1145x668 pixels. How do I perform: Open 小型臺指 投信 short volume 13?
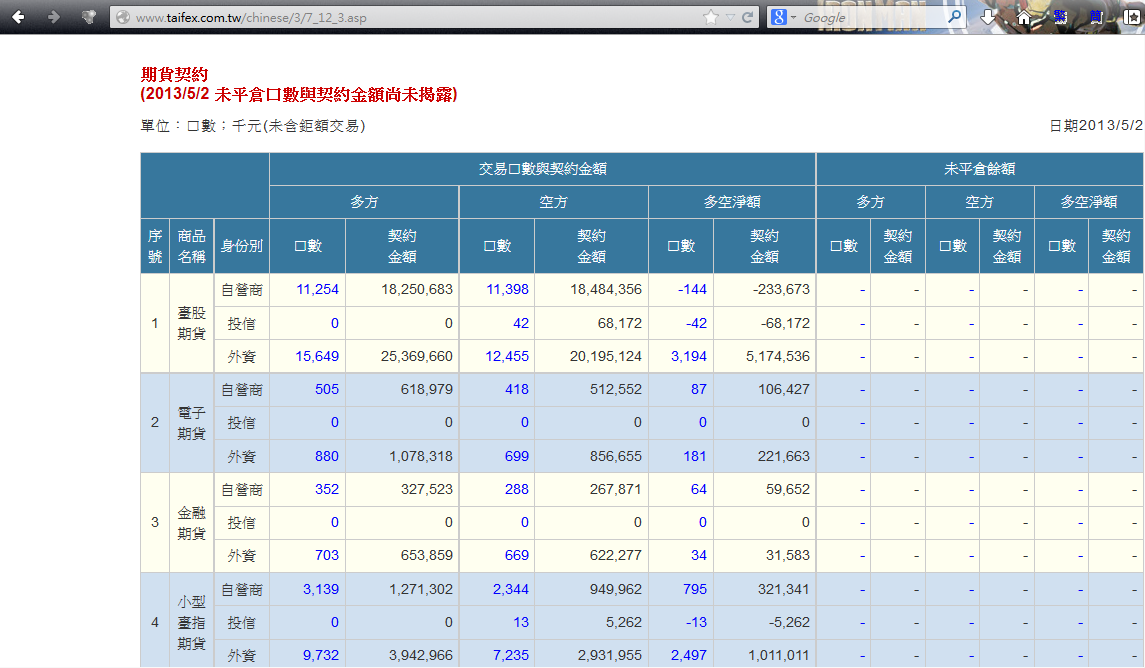[521, 623]
